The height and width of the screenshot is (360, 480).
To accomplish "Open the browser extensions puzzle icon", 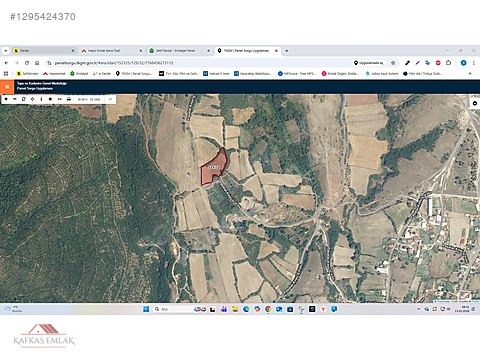I will [448, 63].
